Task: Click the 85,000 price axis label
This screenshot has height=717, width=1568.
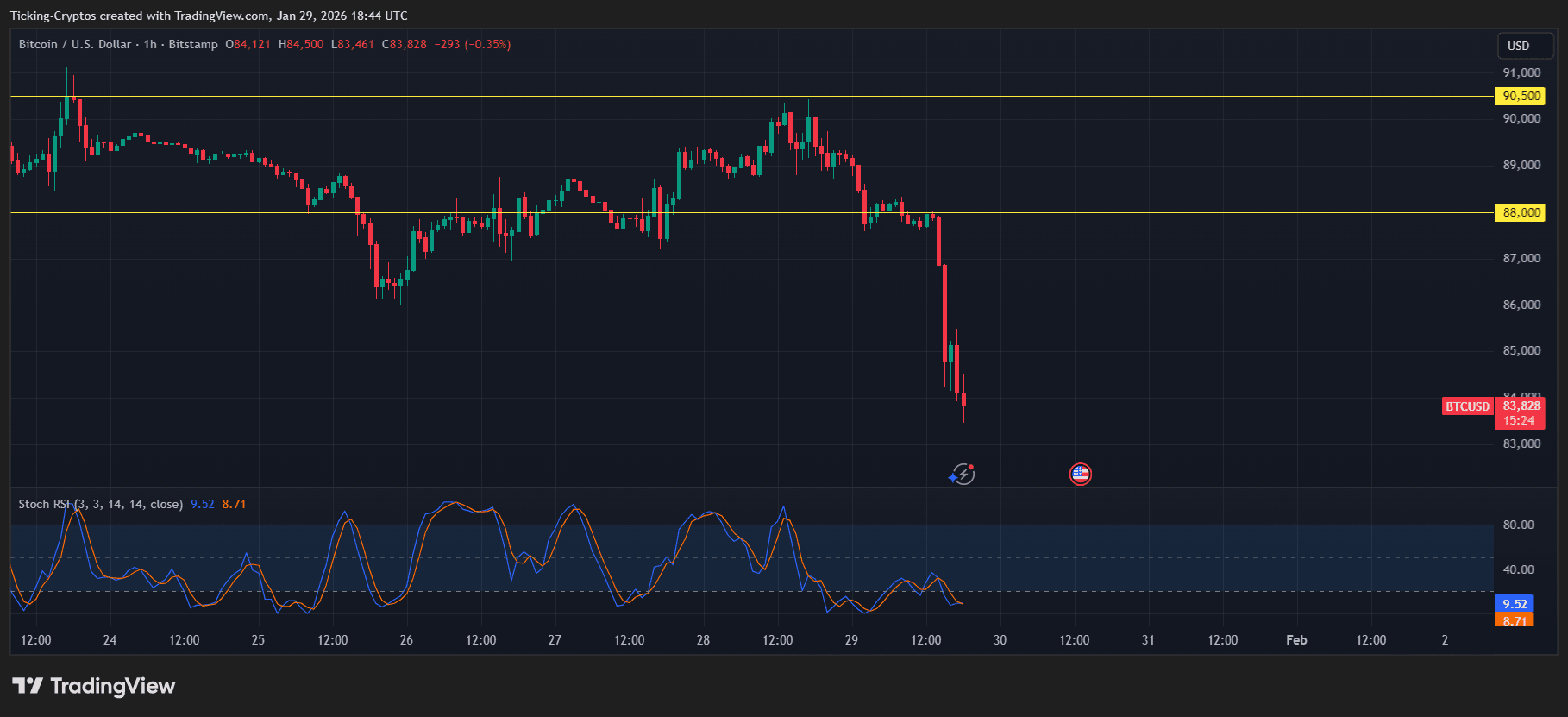Action: 1521,350
